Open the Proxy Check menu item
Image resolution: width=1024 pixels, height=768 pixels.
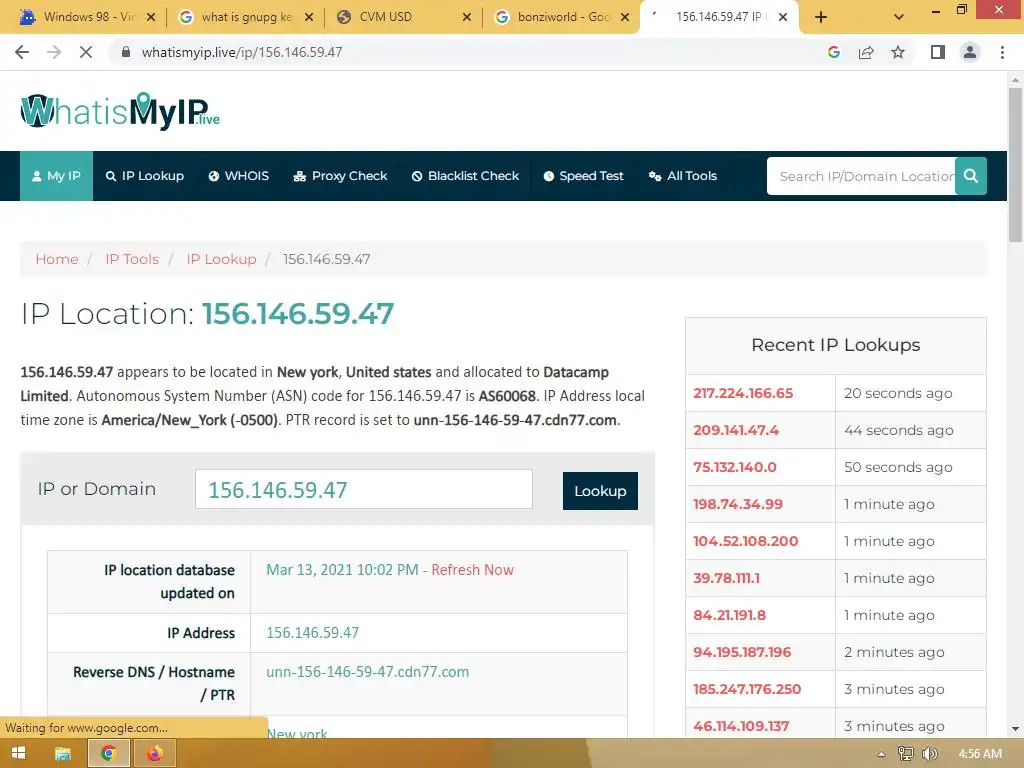click(340, 176)
